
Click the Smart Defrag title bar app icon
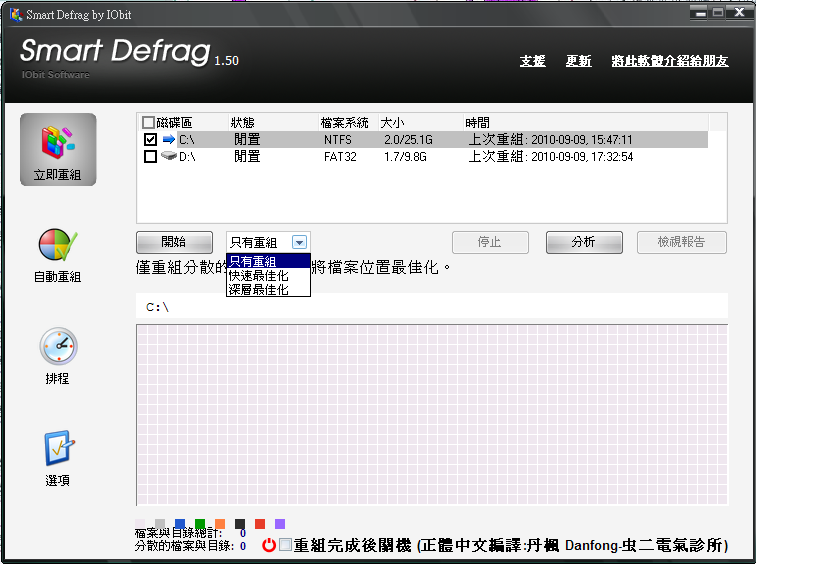click(x=16, y=14)
